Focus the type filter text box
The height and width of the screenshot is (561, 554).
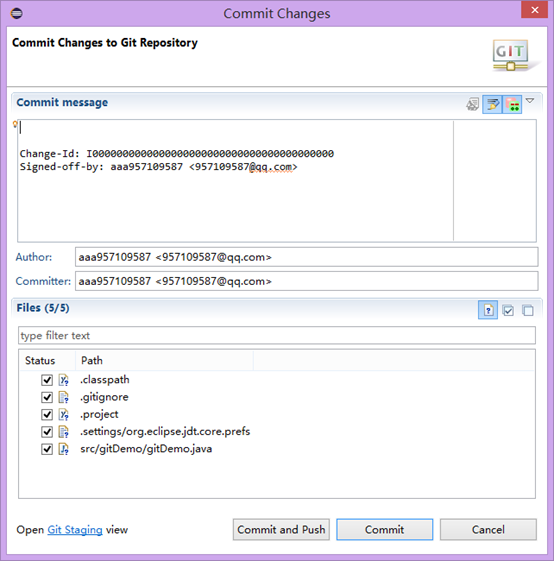pyautogui.click(x=277, y=336)
